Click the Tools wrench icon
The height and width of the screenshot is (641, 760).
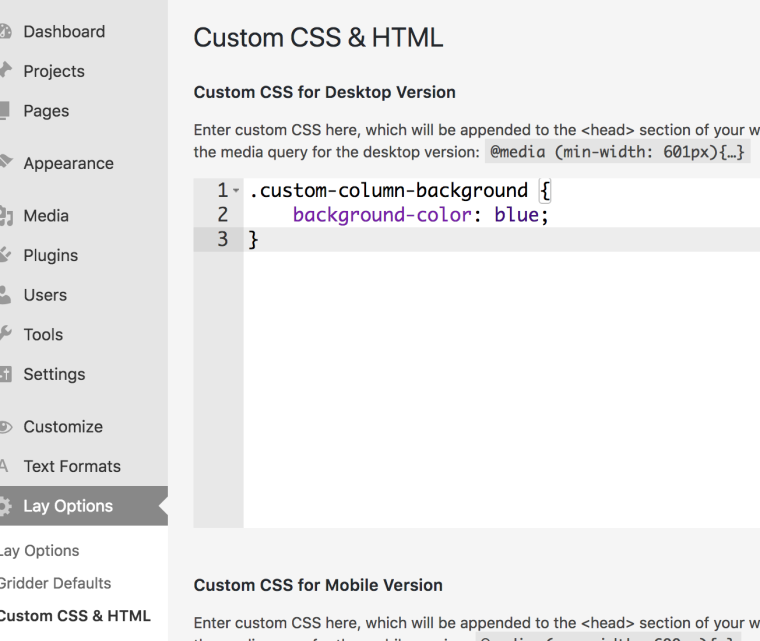point(5,335)
